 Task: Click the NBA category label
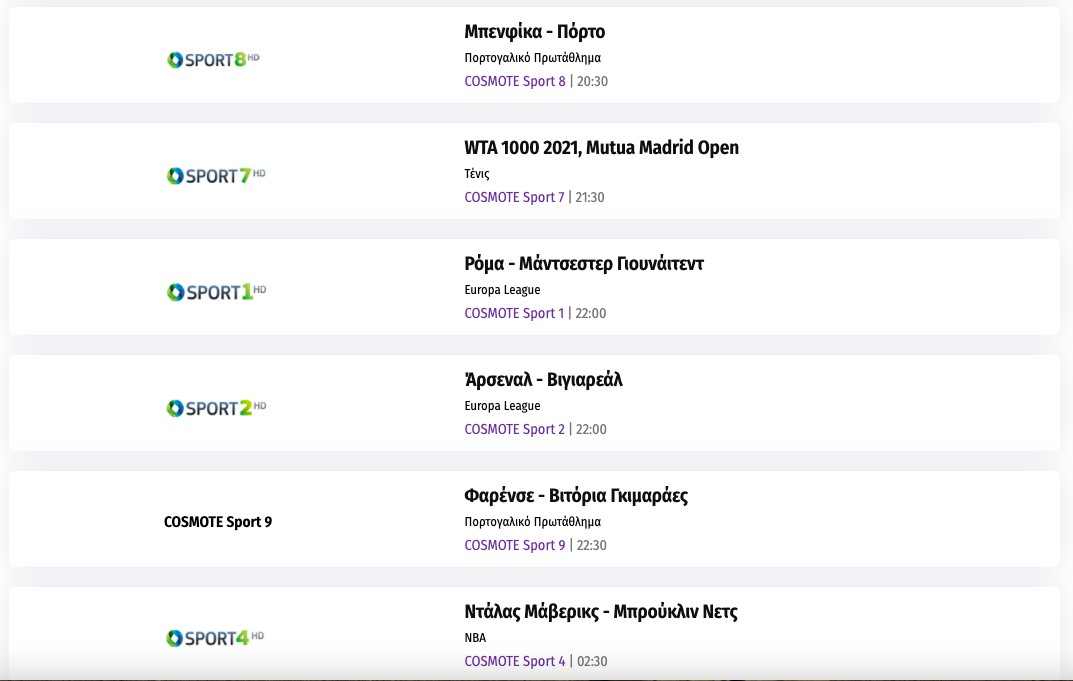(x=475, y=638)
